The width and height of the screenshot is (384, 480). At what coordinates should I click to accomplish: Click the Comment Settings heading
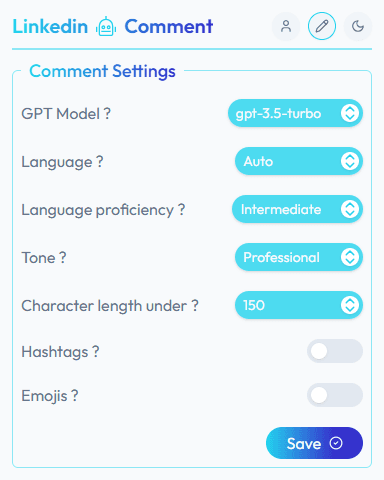point(102,71)
